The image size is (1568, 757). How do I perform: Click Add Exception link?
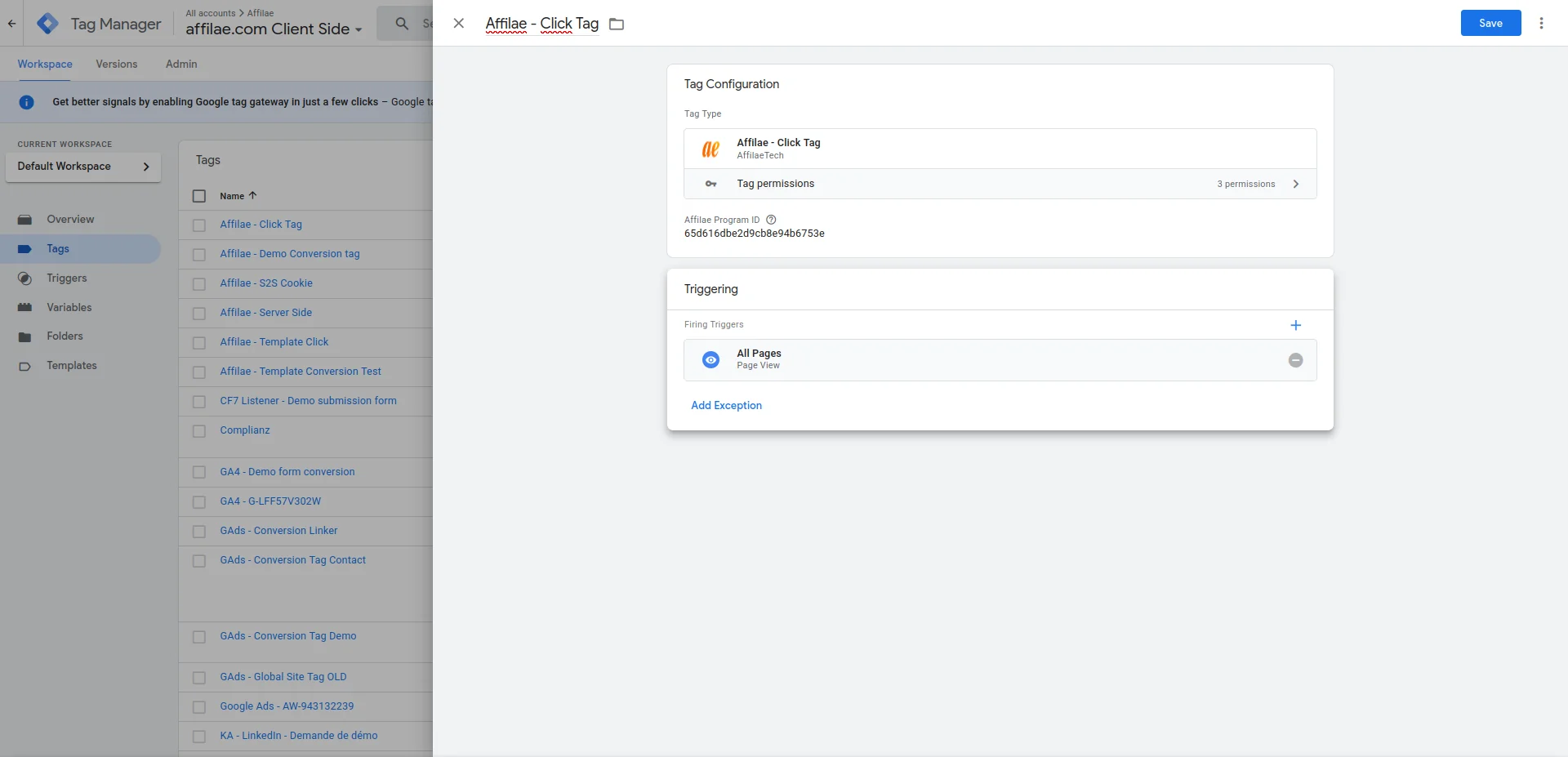pyautogui.click(x=726, y=405)
